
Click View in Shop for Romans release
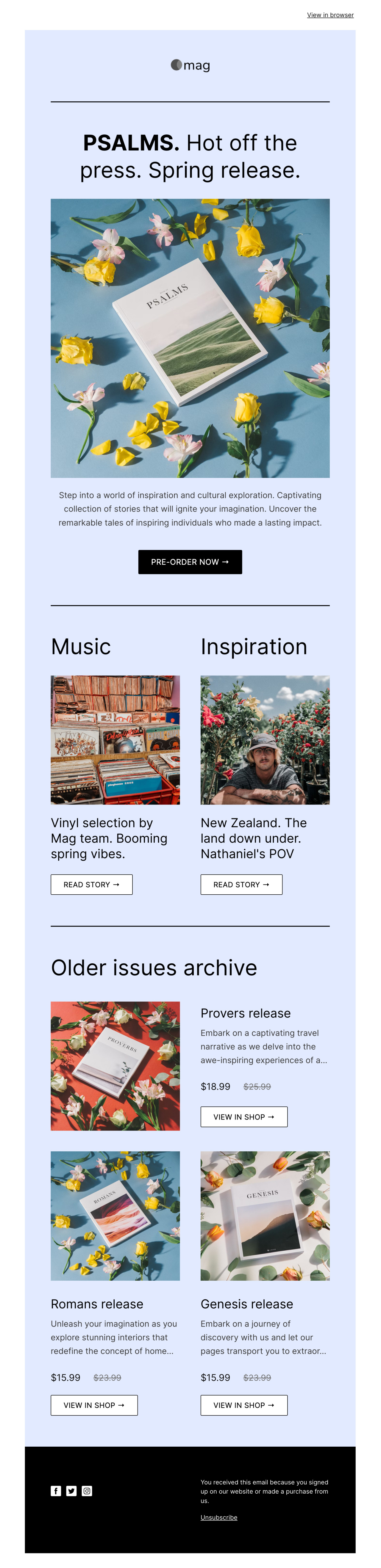click(94, 1405)
